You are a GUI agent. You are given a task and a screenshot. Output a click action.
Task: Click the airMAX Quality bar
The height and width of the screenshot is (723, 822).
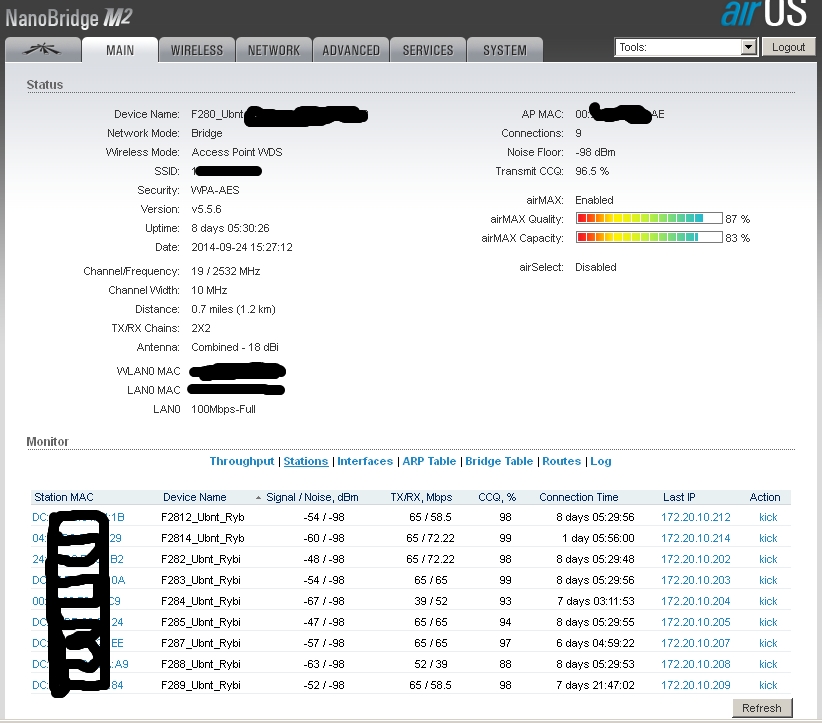[x=649, y=218]
